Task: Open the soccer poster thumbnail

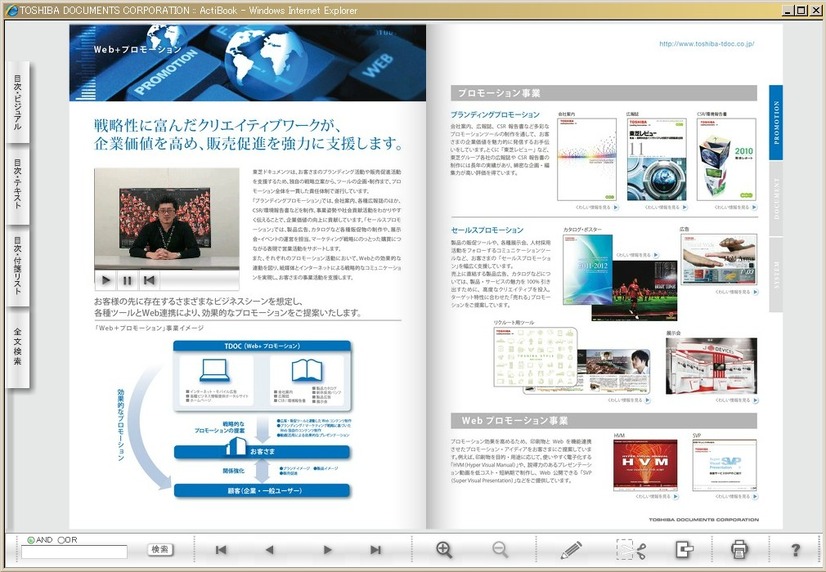Action: (643, 290)
